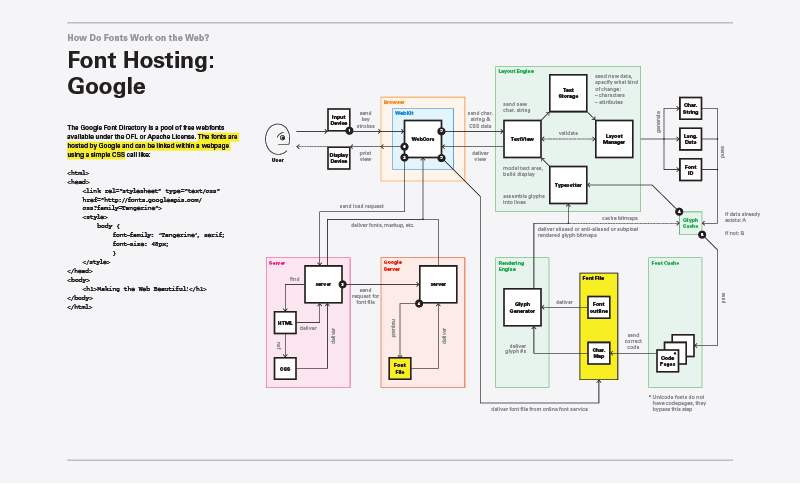Click the 'If not: B' note
Image resolution: width=800 pixels, height=484 pixels.
(x=734, y=233)
